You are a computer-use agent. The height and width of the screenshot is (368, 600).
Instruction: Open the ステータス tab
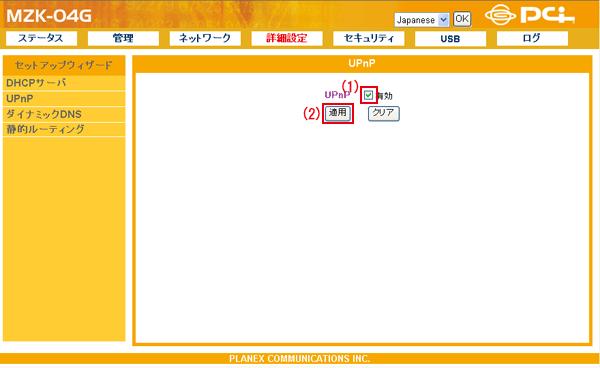click(x=41, y=38)
